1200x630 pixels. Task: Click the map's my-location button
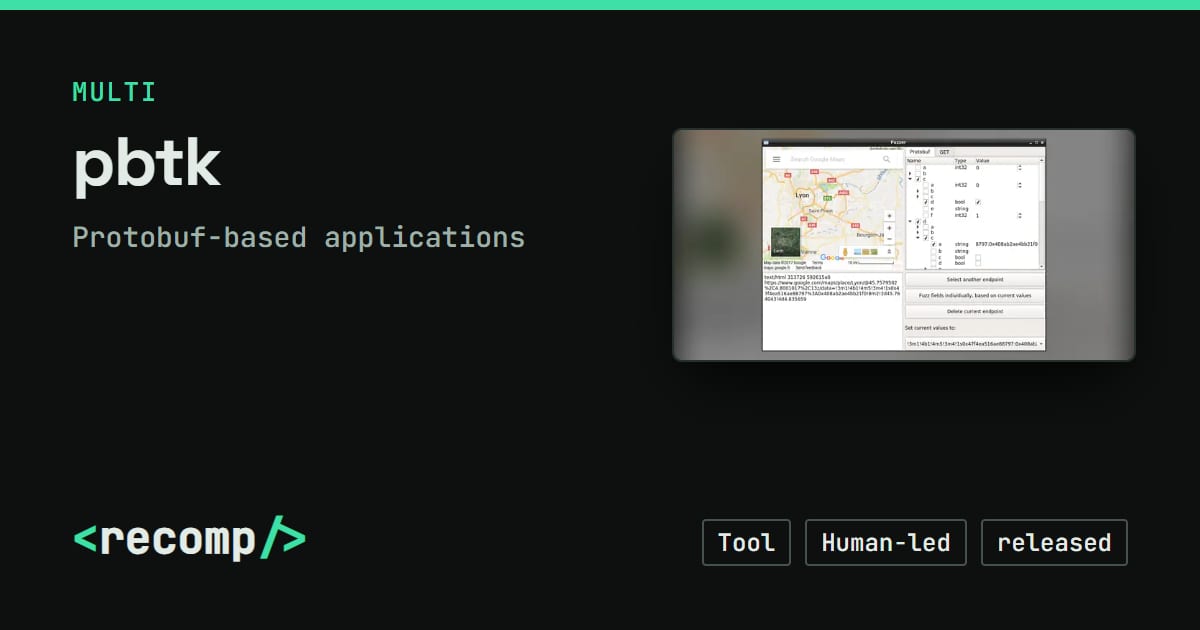click(x=889, y=216)
